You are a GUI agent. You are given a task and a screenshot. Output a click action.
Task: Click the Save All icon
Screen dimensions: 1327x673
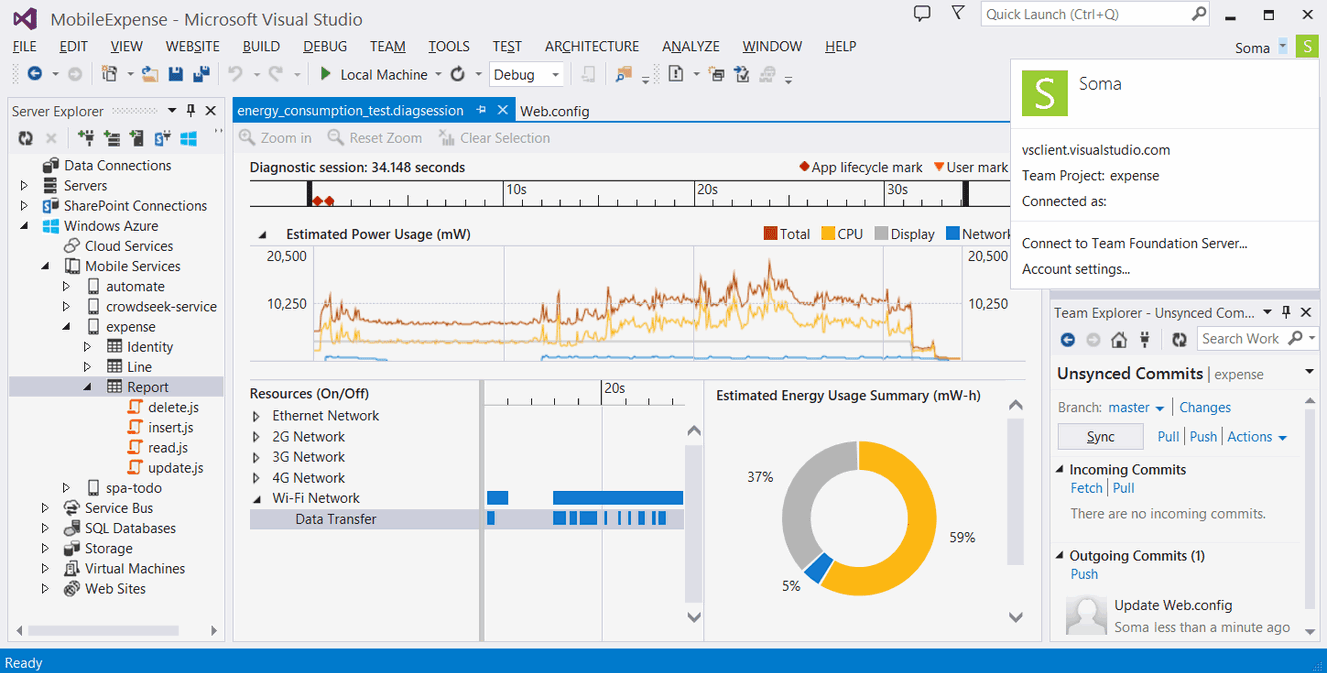[202, 74]
